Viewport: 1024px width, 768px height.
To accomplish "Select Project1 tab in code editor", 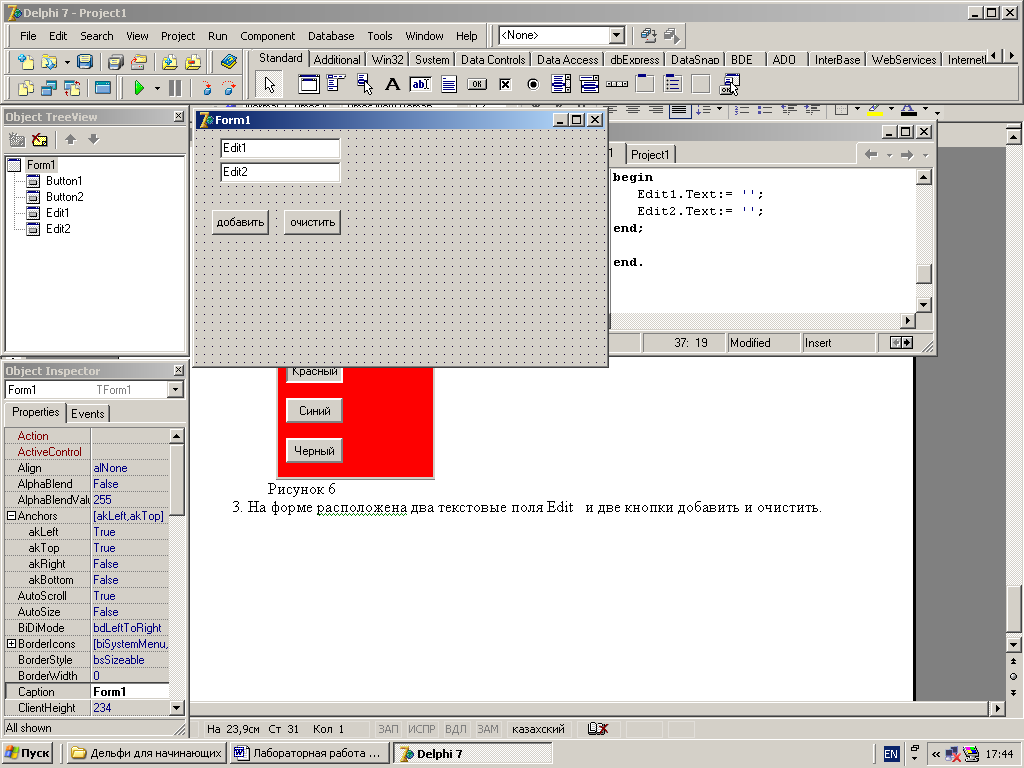I will (x=650, y=155).
